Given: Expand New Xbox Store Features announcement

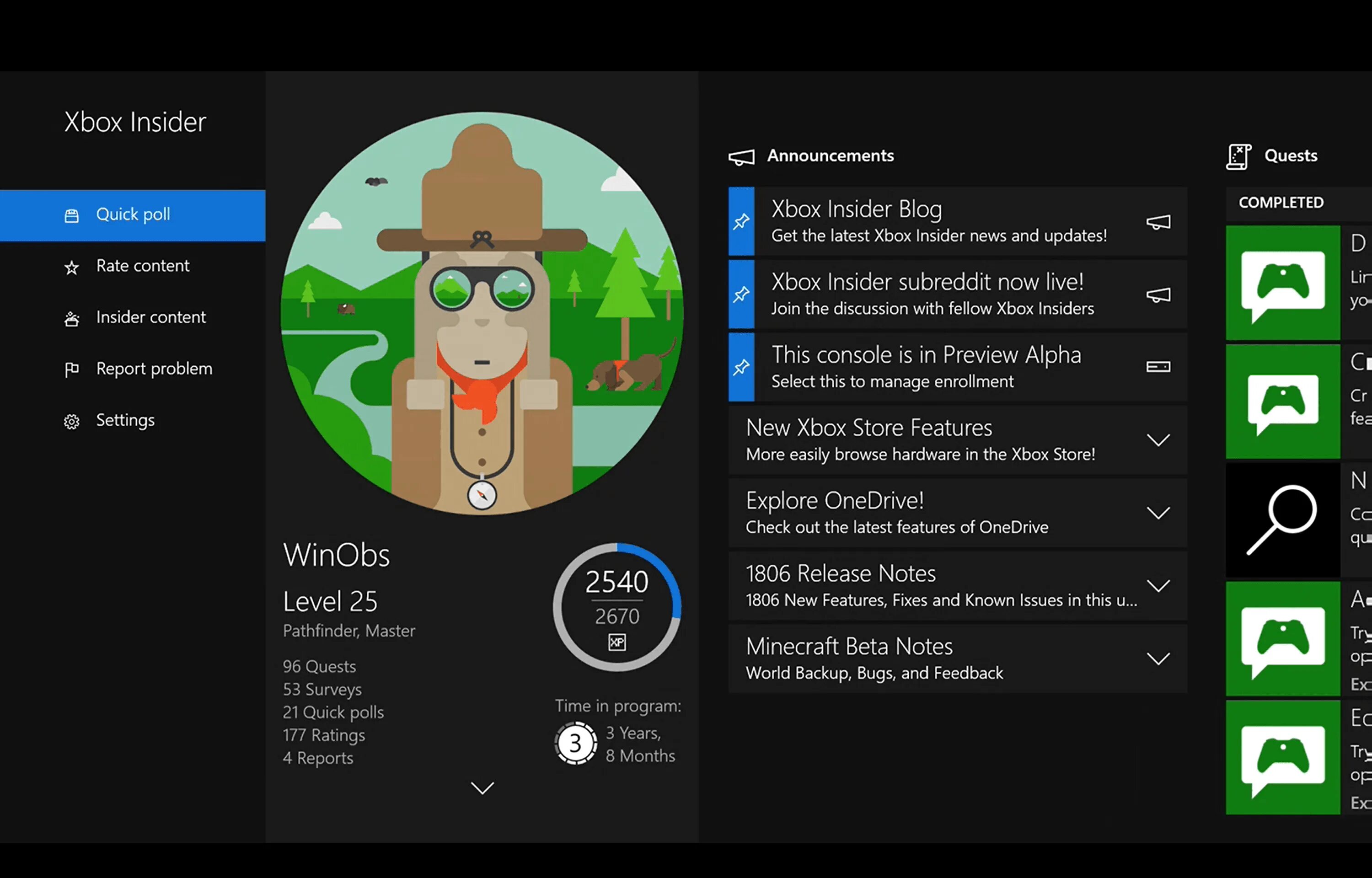Looking at the screenshot, I should [x=1158, y=440].
